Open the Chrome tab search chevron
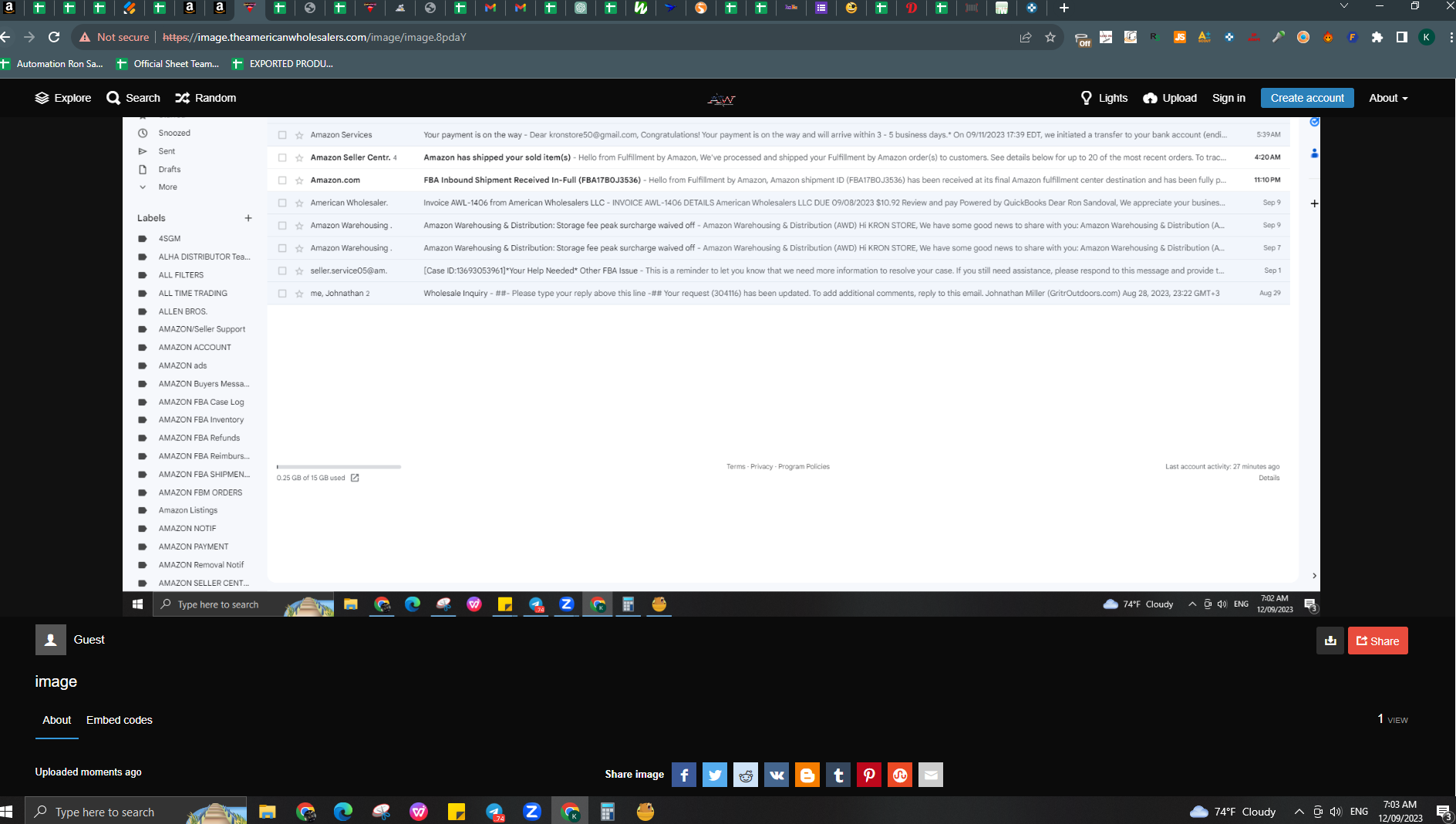The width and height of the screenshot is (1456, 824). 1344,6
